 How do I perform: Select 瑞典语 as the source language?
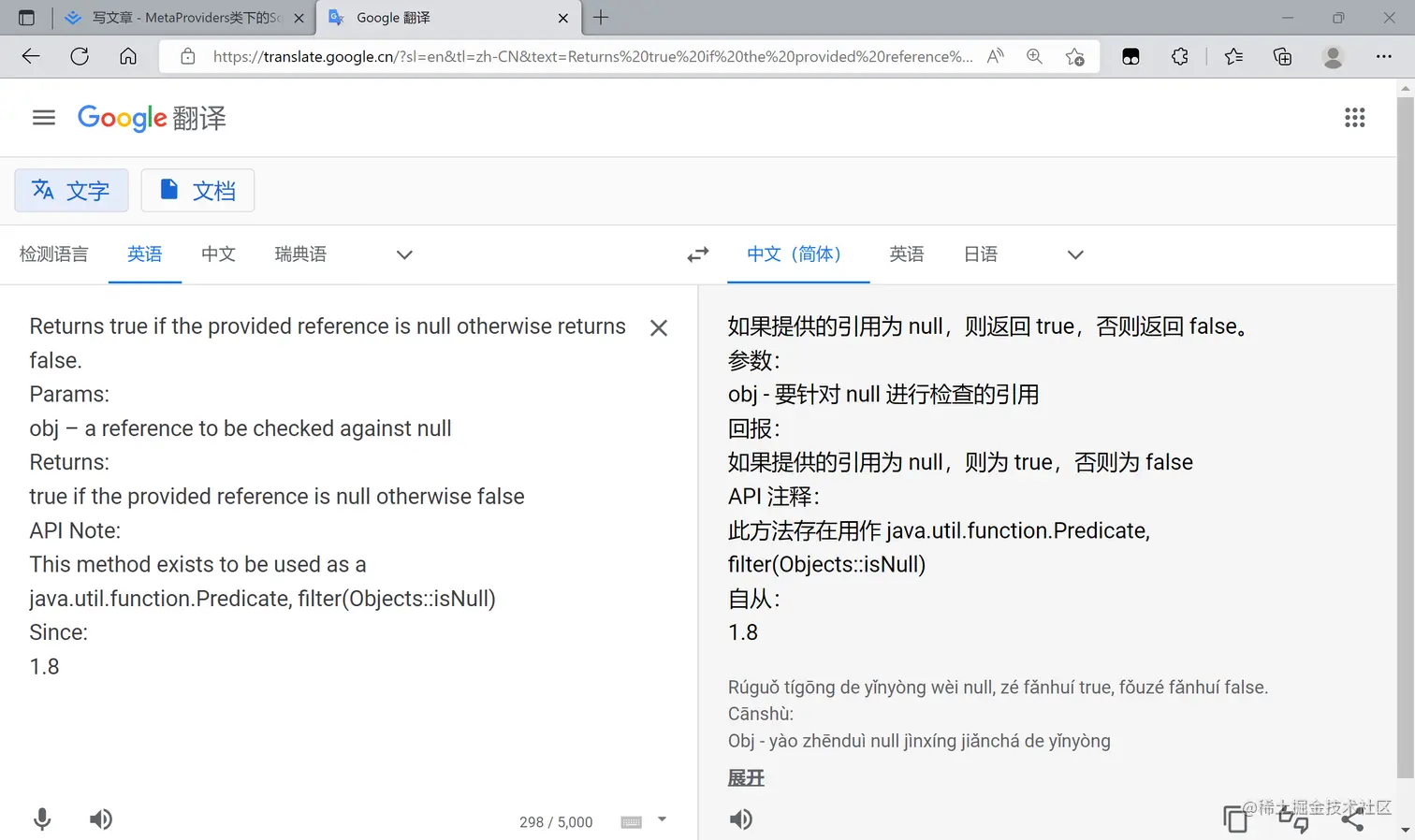[300, 254]
